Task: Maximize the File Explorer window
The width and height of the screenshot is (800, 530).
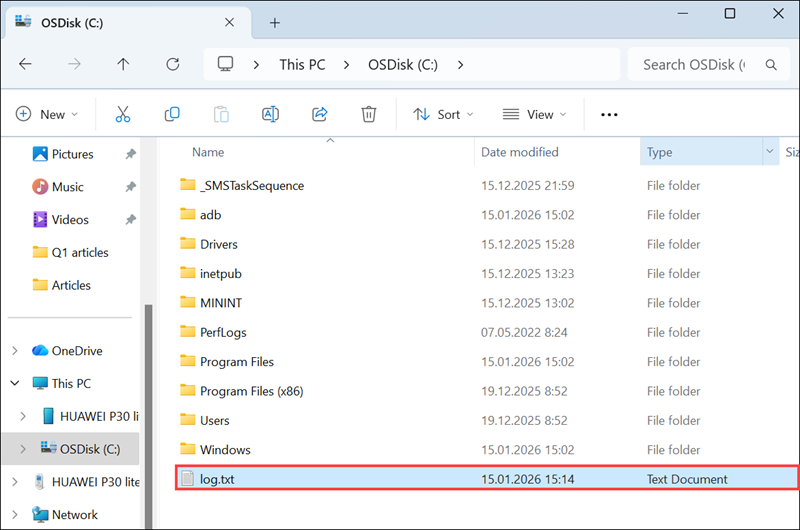Action: point(730,14)
